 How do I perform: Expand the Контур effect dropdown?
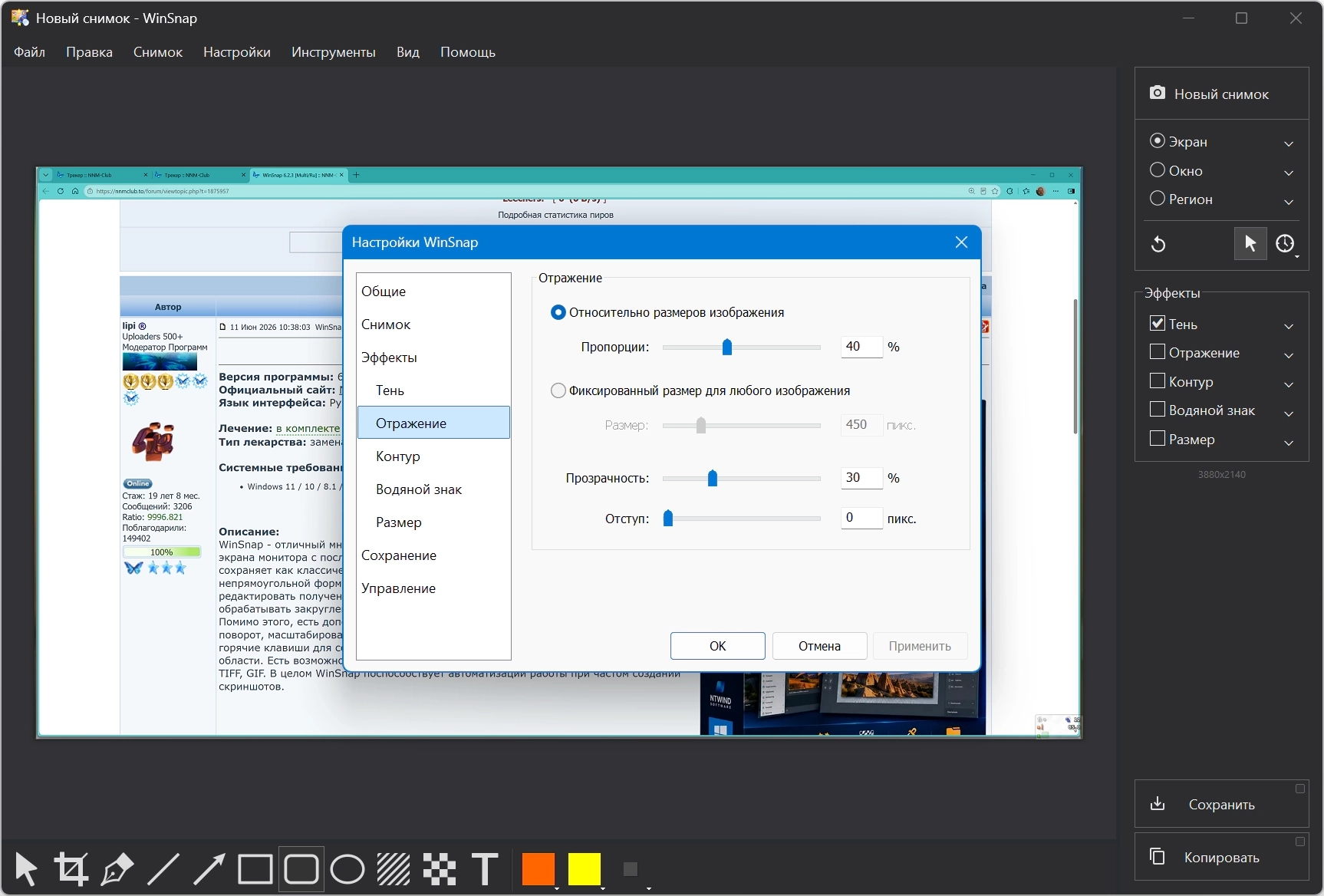[x=1289, y=384]
